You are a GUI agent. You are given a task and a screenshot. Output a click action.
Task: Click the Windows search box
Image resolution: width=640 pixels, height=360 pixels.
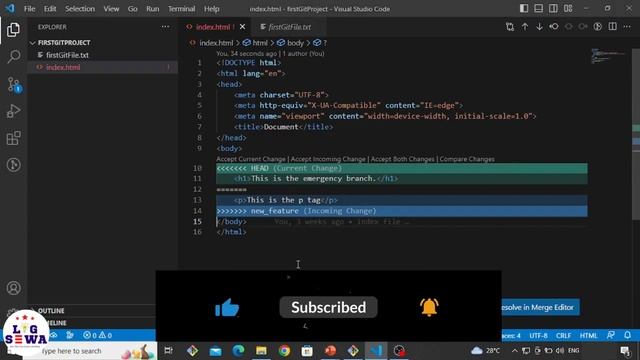(x=90, y=351)
